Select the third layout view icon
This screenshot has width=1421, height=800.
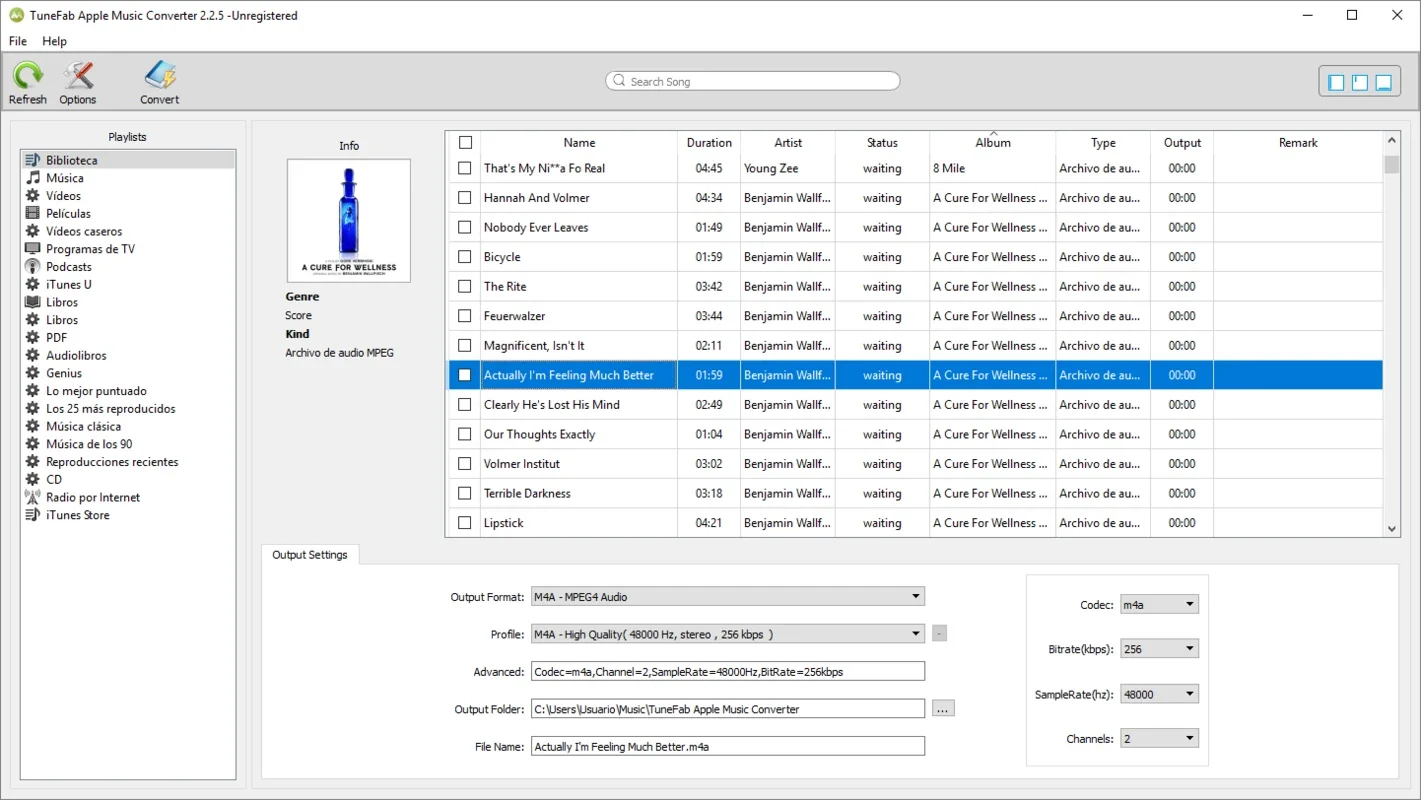pos(1384,83)
